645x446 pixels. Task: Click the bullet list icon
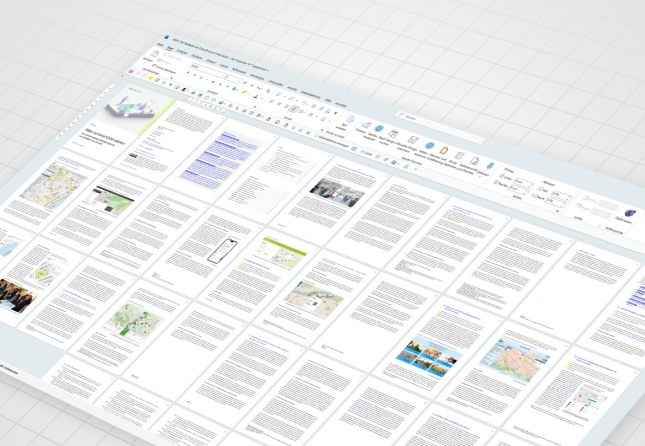point(278,94)
